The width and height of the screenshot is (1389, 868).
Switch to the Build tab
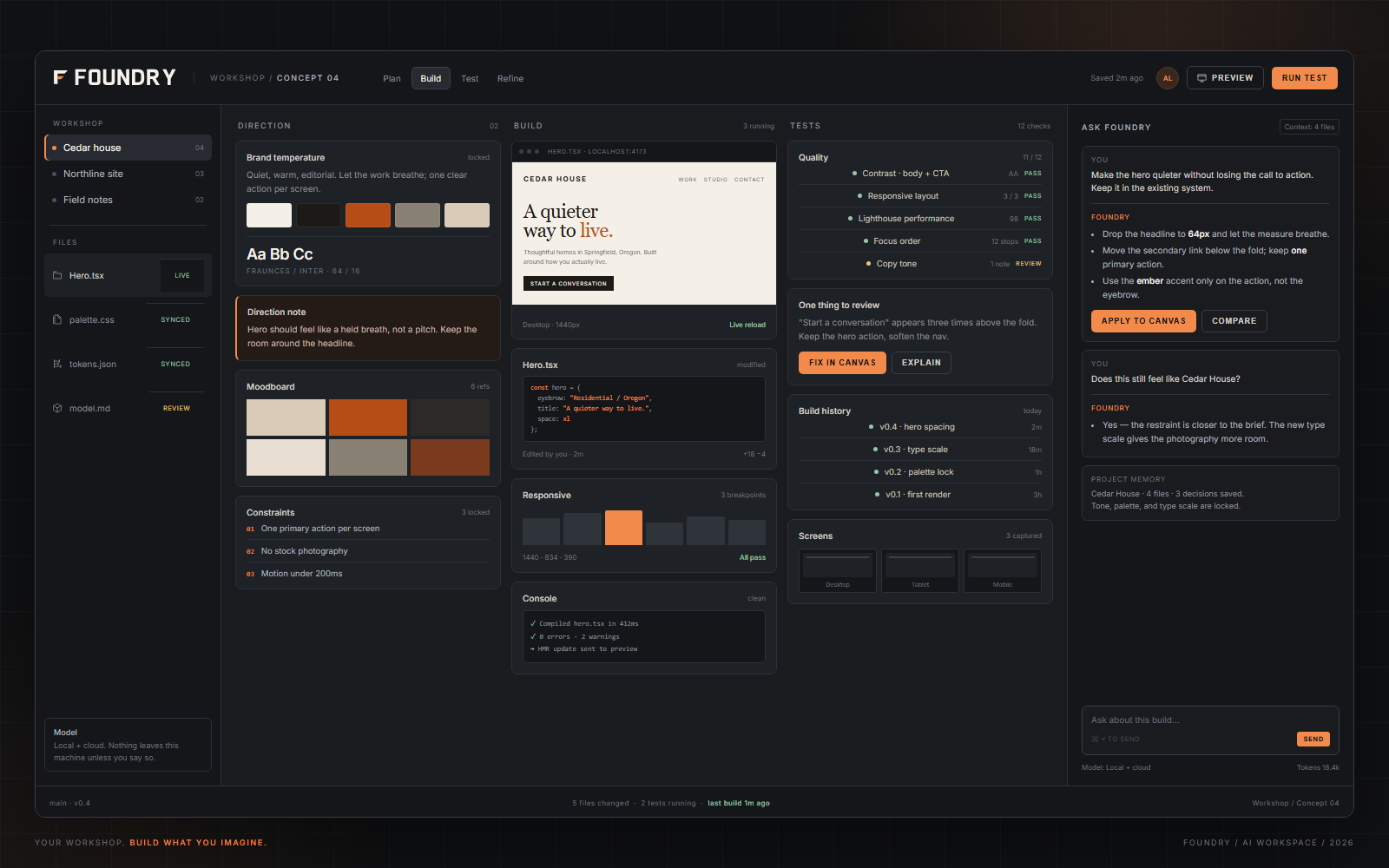[x=431, y=78]
